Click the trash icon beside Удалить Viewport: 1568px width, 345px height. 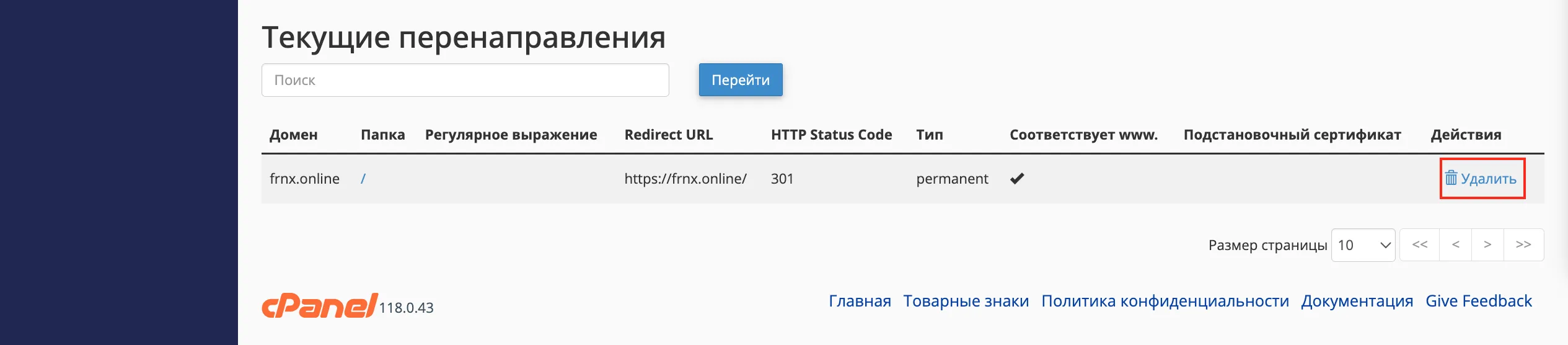pyautogui.click(x=1451, y=178)
